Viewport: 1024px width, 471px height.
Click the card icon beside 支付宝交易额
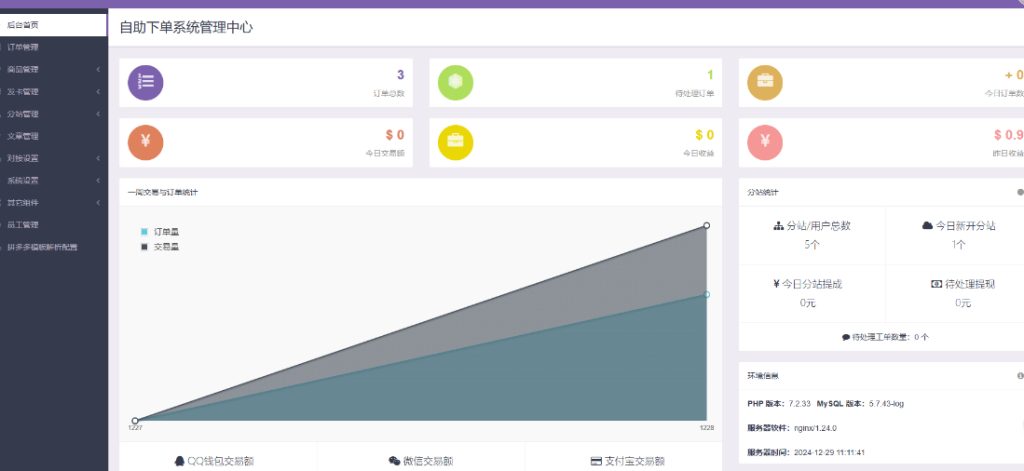click(x=596, y=461)
